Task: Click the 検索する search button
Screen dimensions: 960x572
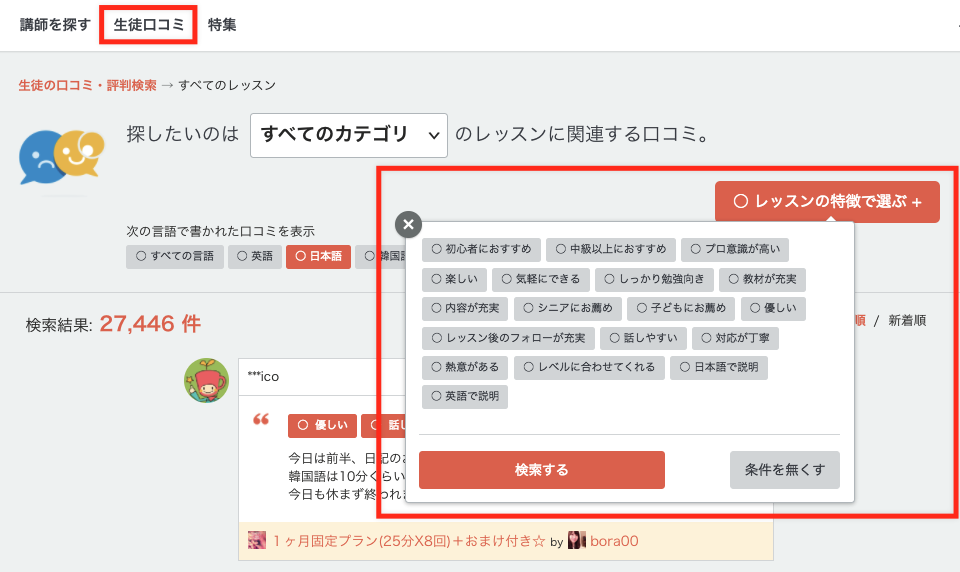Action: pos(542,470)
